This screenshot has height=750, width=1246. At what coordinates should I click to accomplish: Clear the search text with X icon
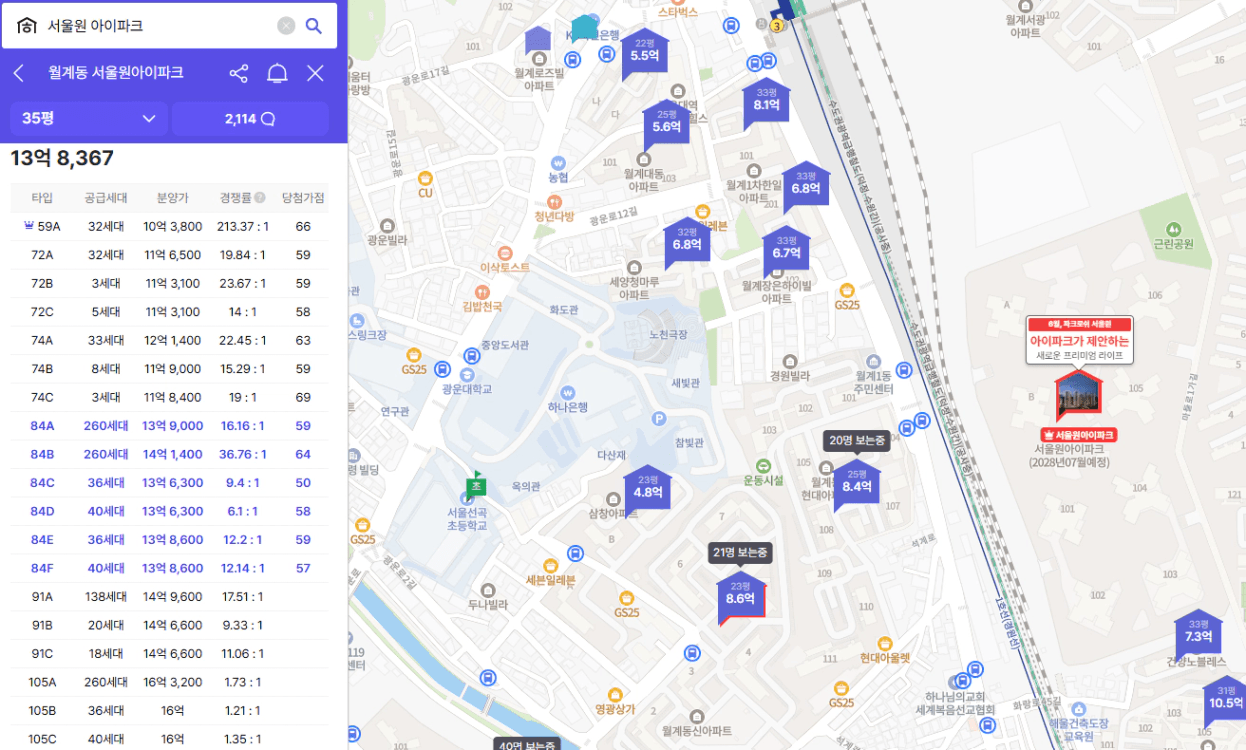(286, 26)
